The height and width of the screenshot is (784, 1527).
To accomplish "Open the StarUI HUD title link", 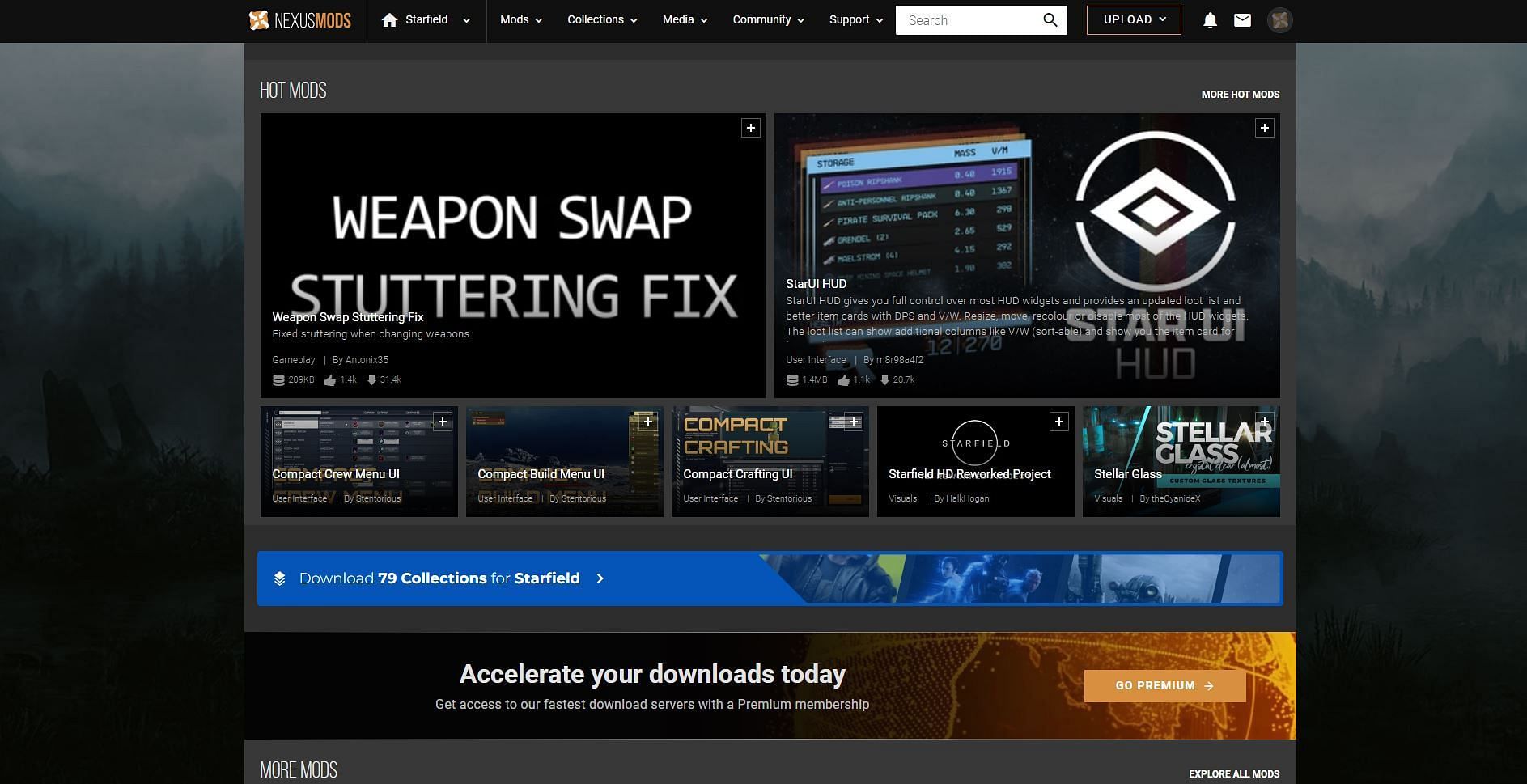I will [x=816, y=284].
